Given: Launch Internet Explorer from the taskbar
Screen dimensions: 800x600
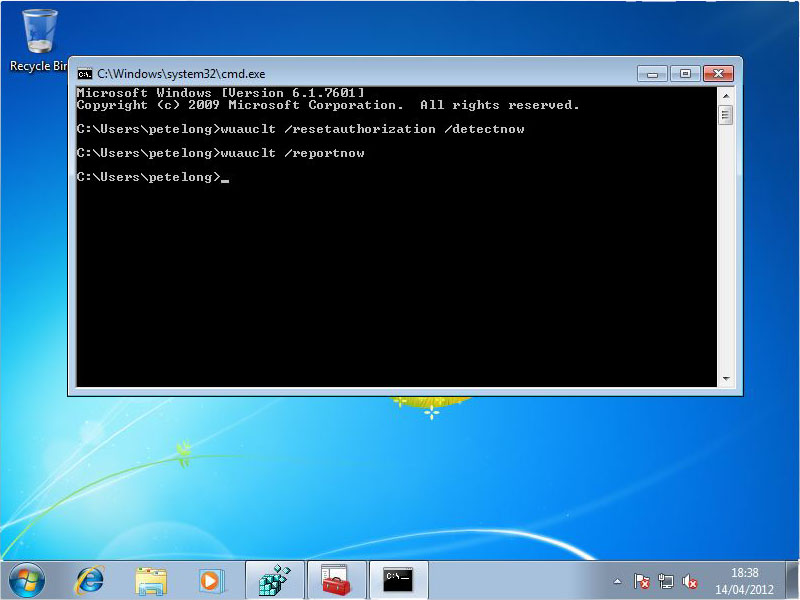Looking at the screenshot, I should click(90, 581).
